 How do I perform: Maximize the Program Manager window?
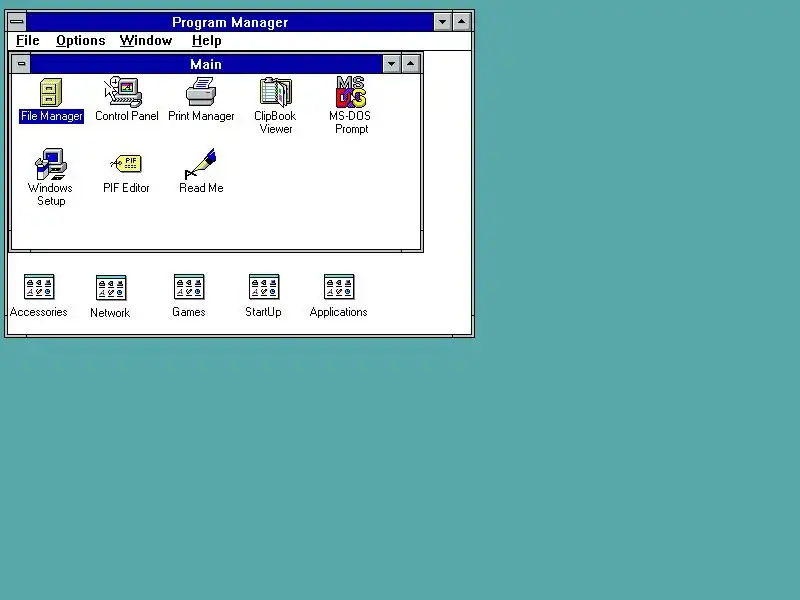point(462,22)
